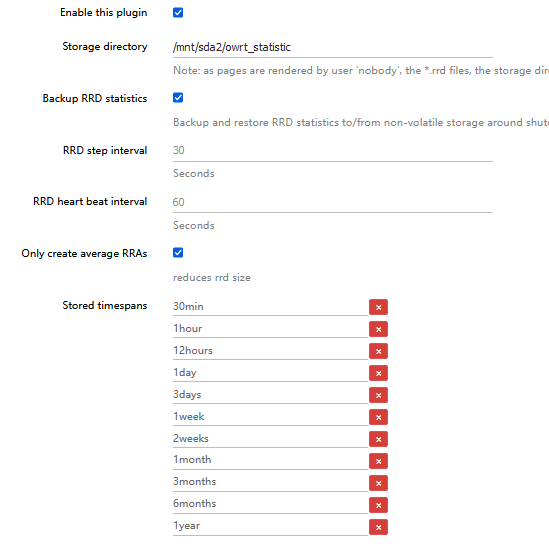The image size is (549, 547).
Task: Click the RRD step interval field
Action: [x=333, y=151]
